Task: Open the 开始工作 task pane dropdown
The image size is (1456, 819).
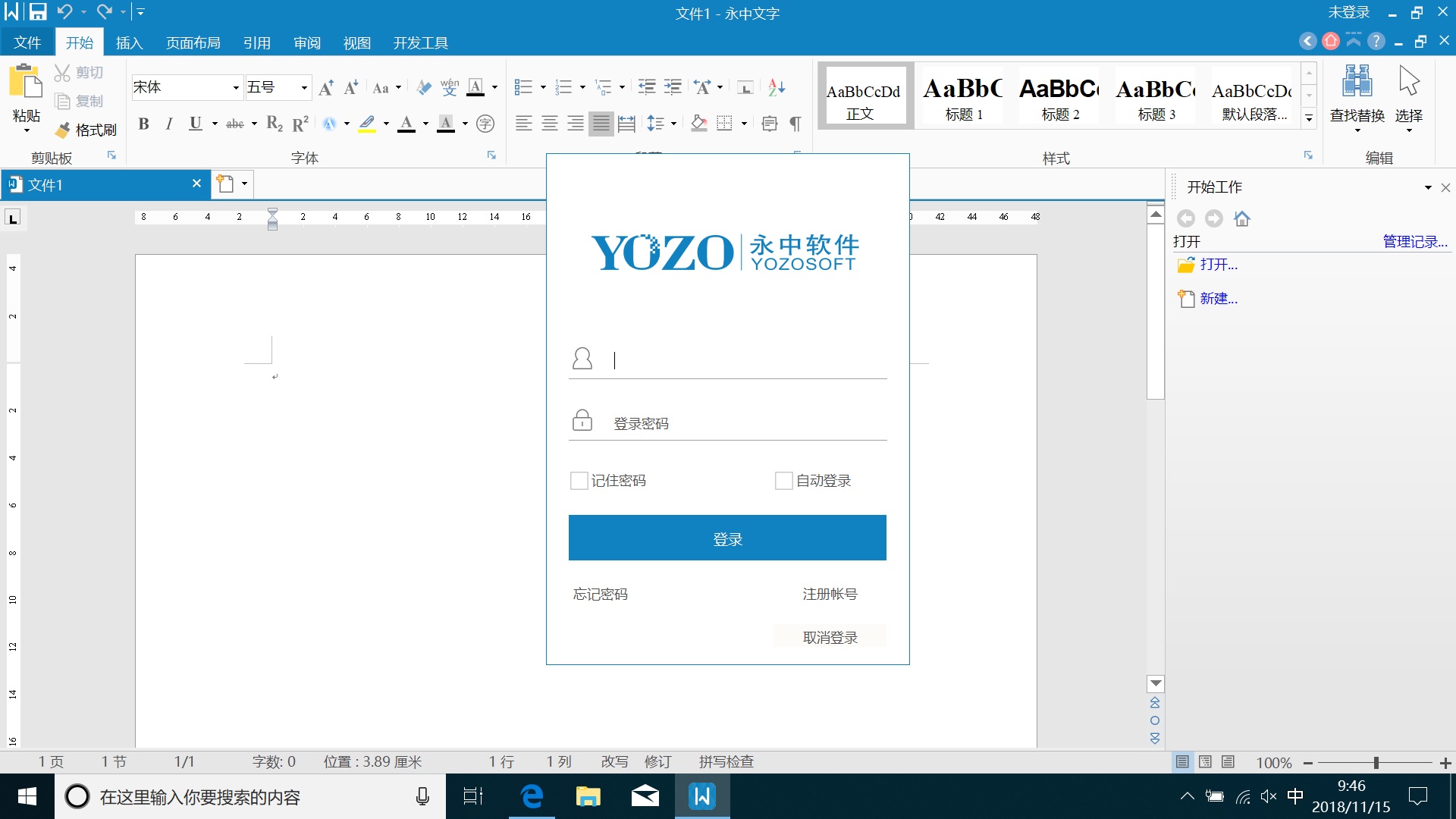Action: 1428,187
